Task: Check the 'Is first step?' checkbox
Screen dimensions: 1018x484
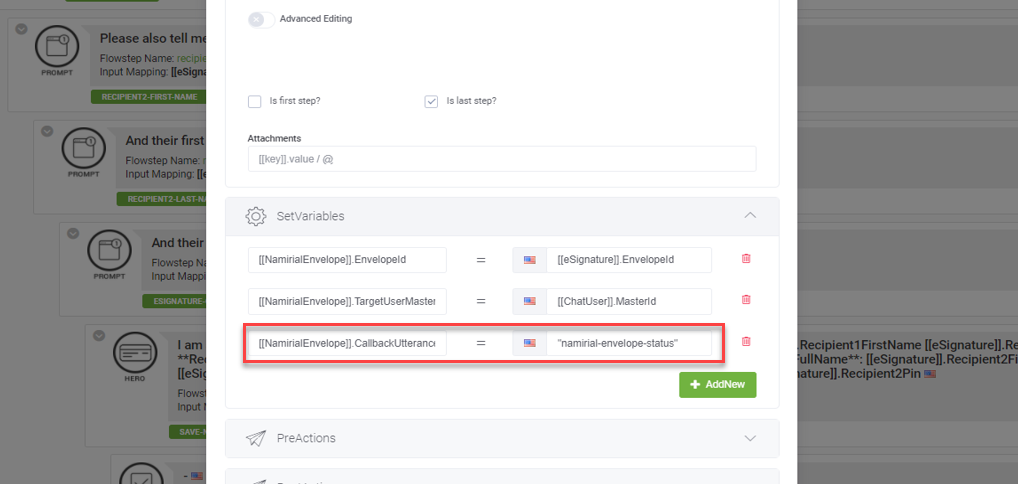Action: point(254,101)
